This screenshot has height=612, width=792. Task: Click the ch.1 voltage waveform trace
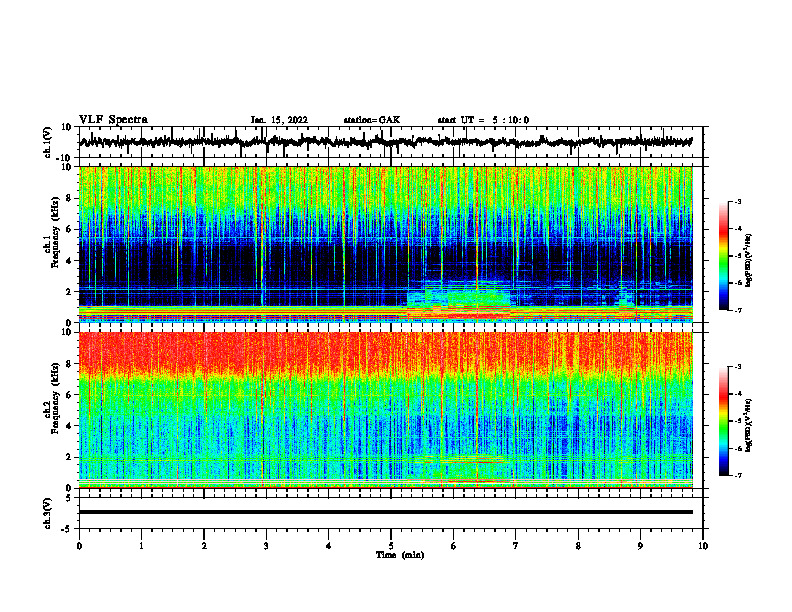[x=386, y=142]
